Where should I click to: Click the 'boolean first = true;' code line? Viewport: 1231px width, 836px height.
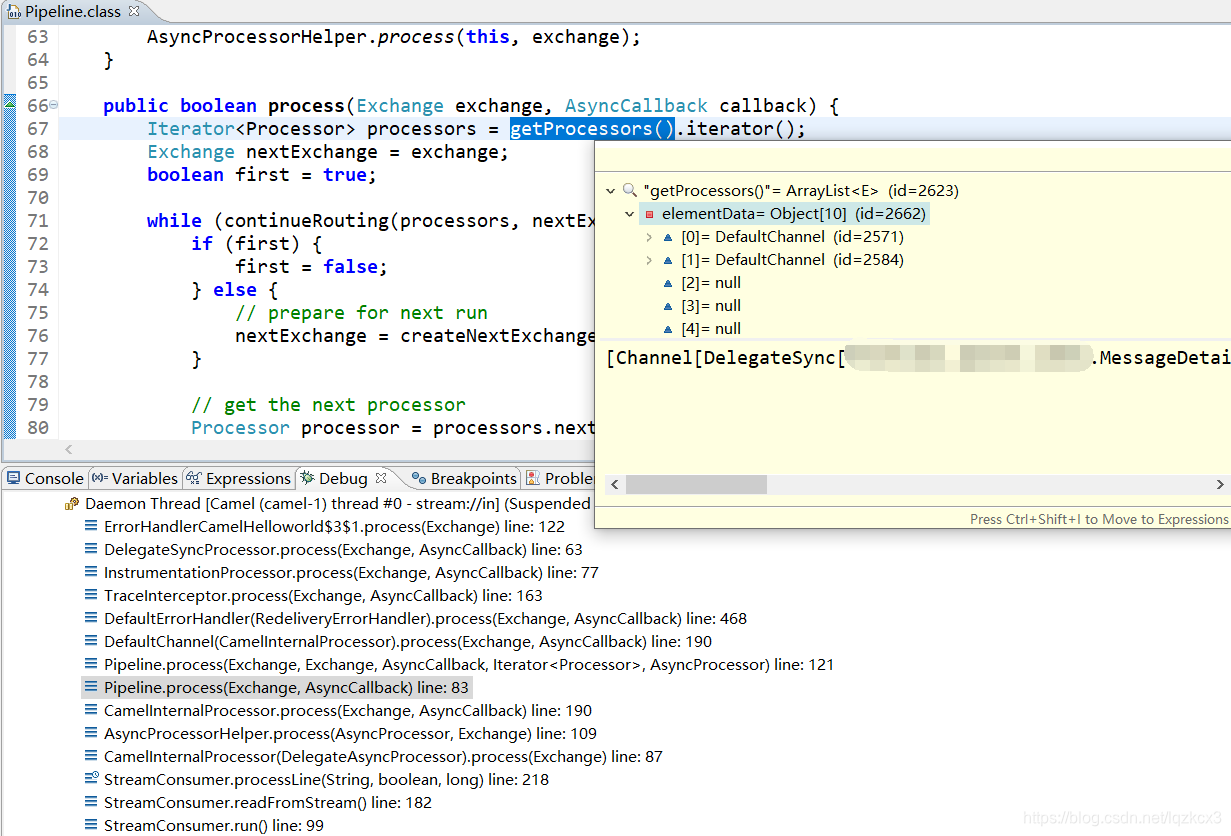pos(261,175)
